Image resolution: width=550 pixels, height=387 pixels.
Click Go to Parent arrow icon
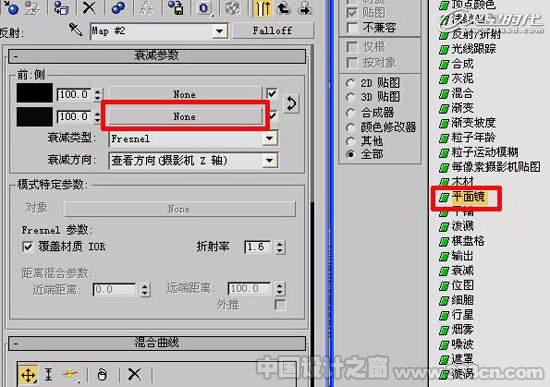point(283,8)
